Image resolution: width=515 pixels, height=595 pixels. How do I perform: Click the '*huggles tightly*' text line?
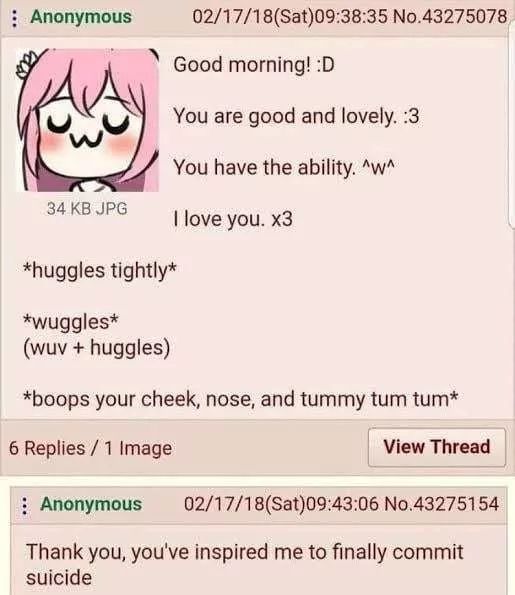[100, 271]
